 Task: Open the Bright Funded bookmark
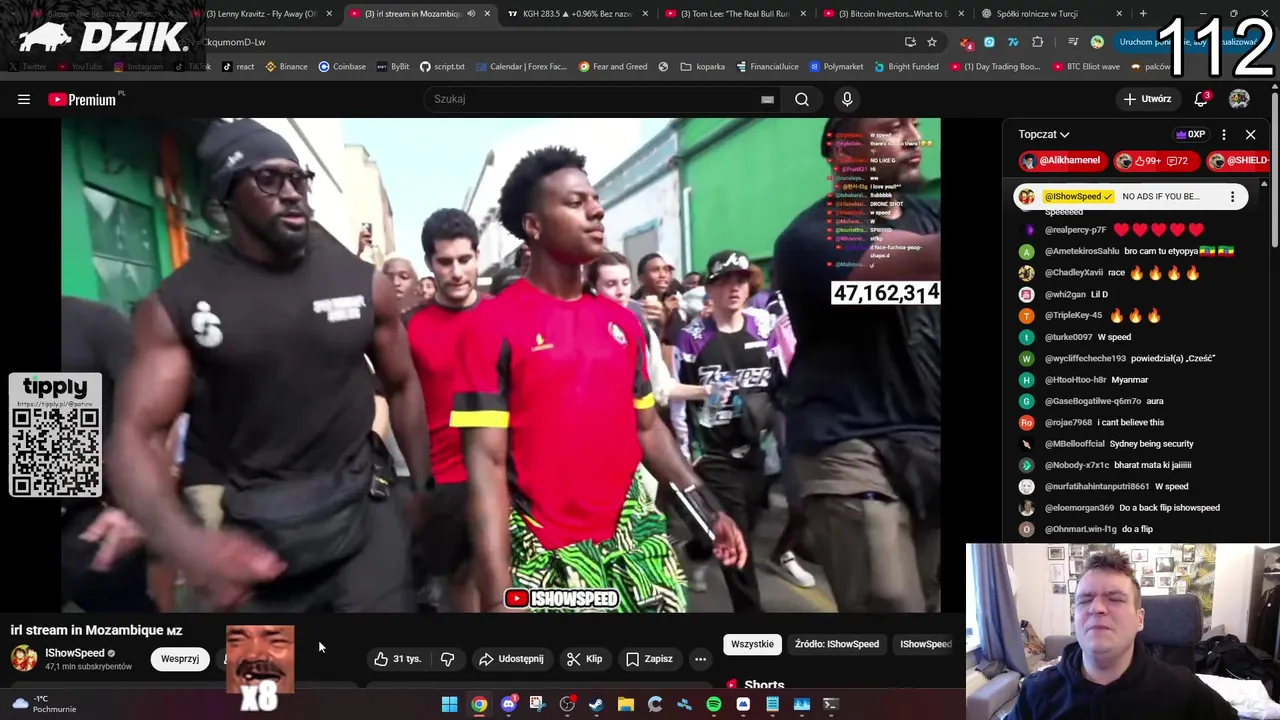click(906, 67)
